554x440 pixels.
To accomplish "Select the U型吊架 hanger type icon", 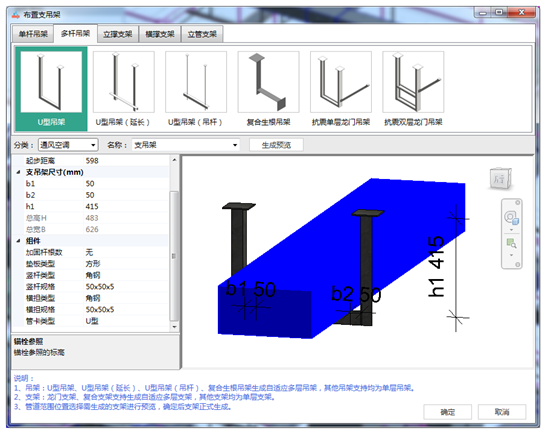I will (x=51, y=82).
